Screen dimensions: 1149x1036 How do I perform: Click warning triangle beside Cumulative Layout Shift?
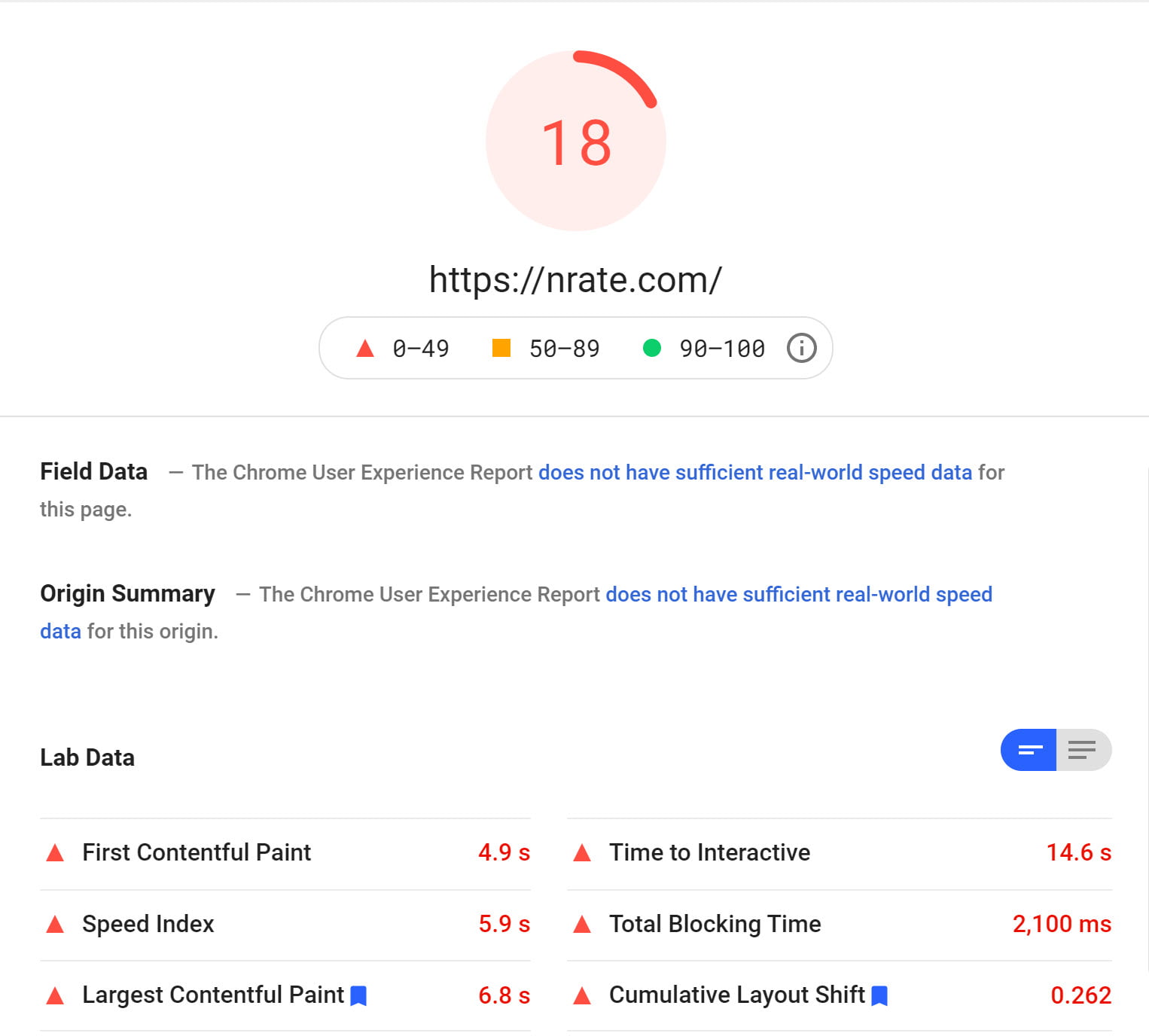click(x=582, y=996)
